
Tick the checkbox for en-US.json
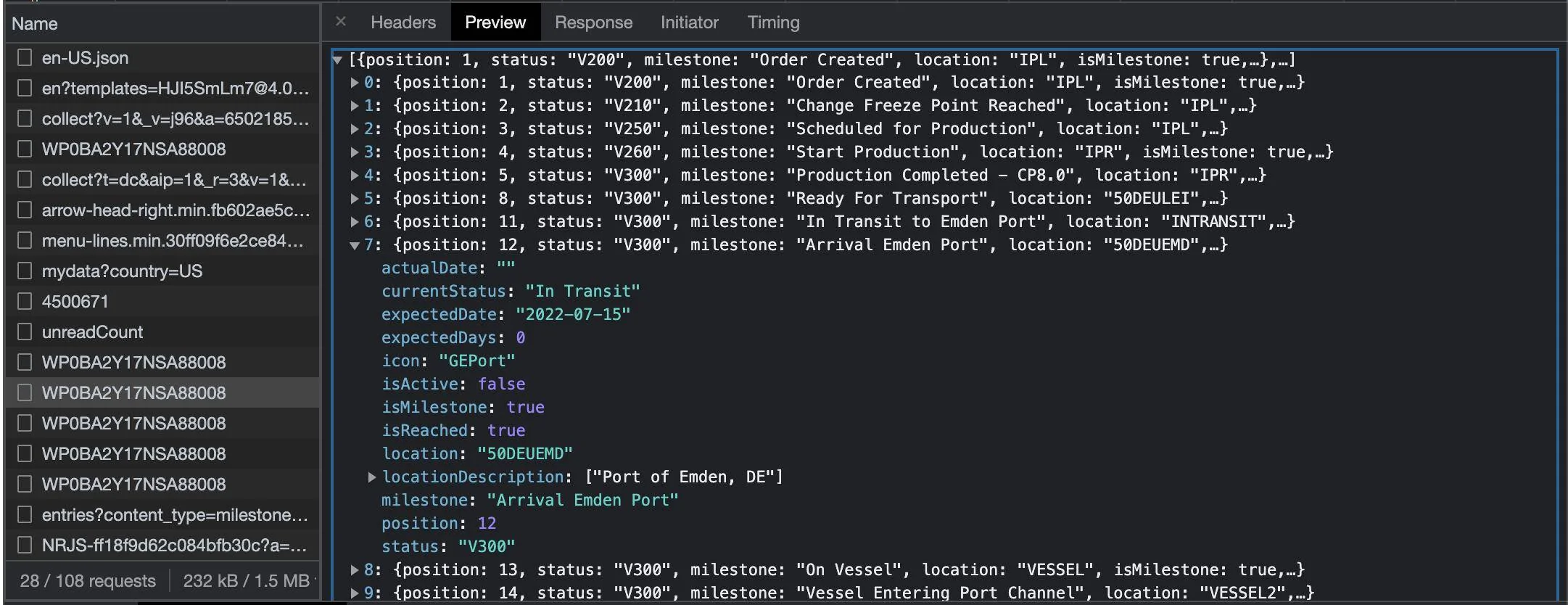pyautogui.click(x=25, y=57)
